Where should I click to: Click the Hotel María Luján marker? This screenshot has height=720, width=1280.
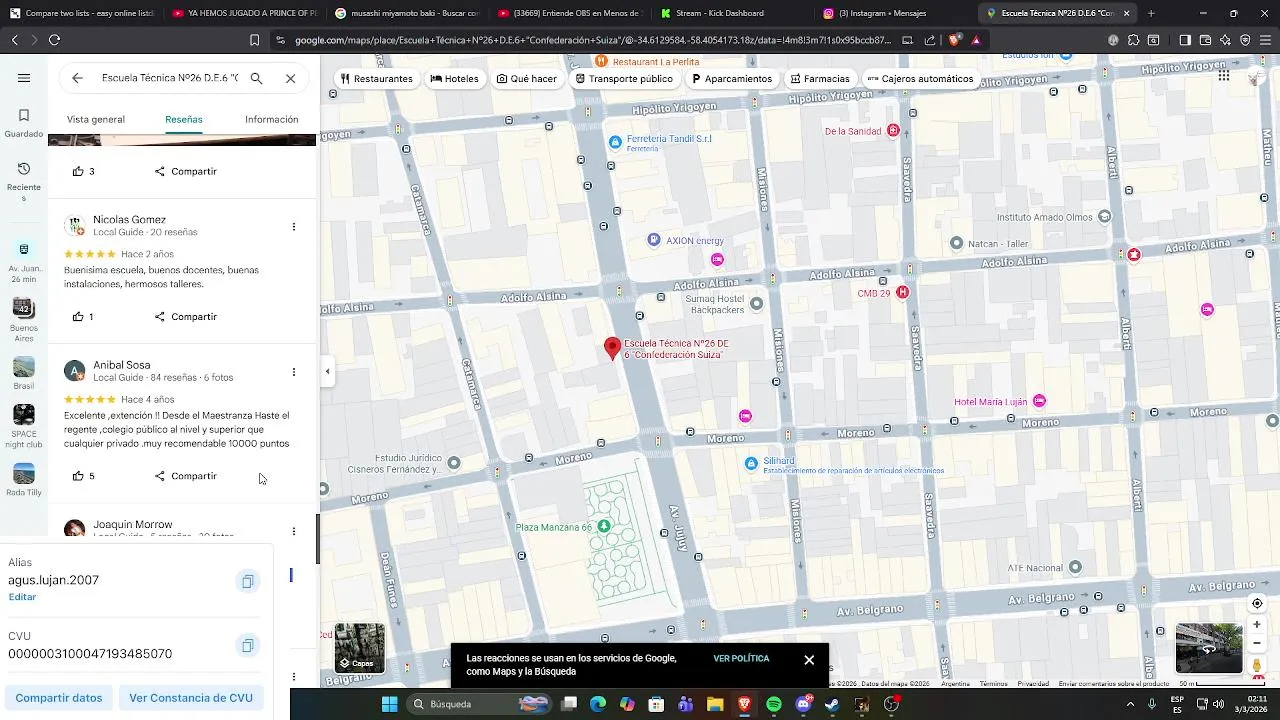(x=1039, y=401)
